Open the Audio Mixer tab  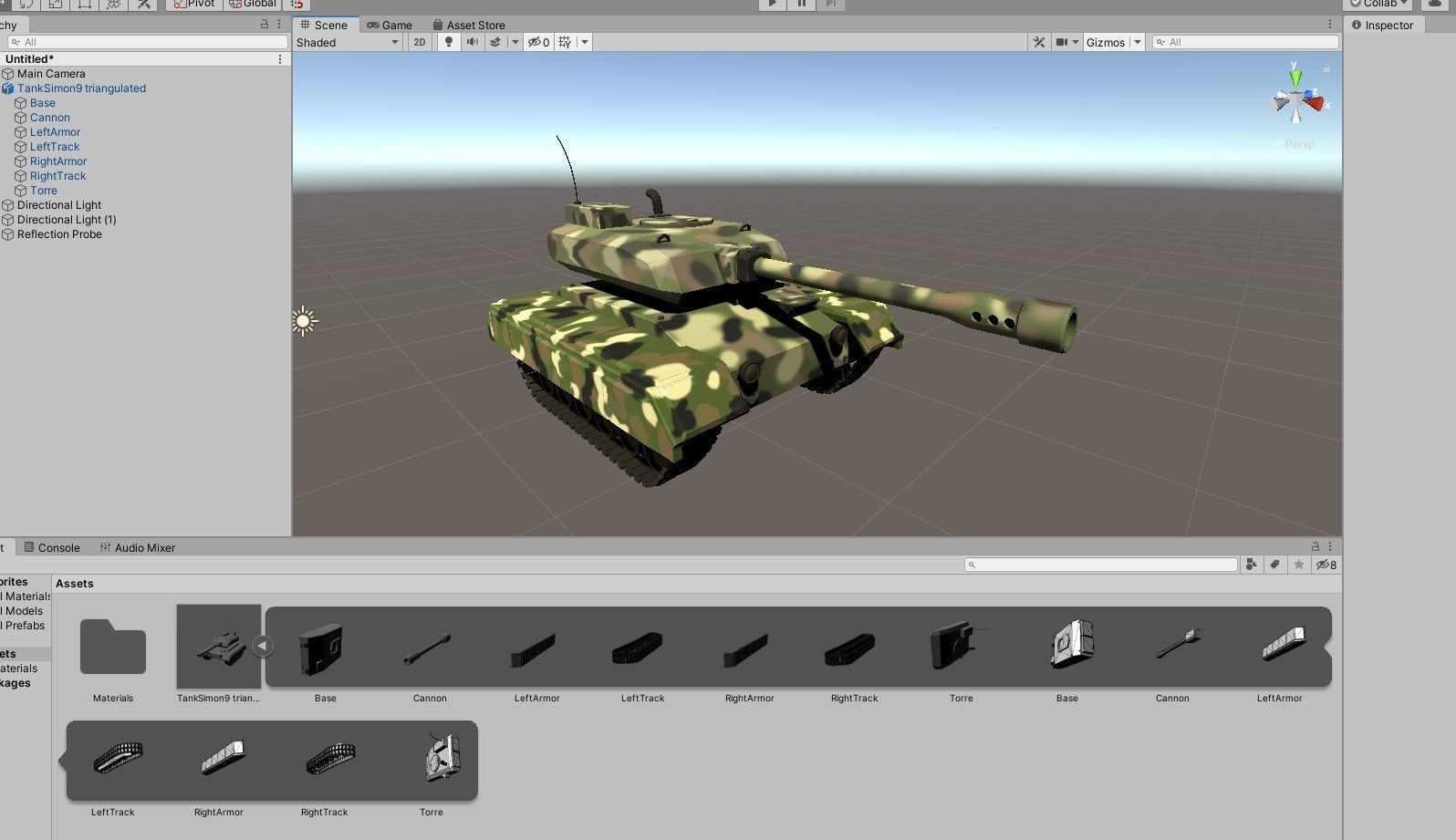point(137,547)
